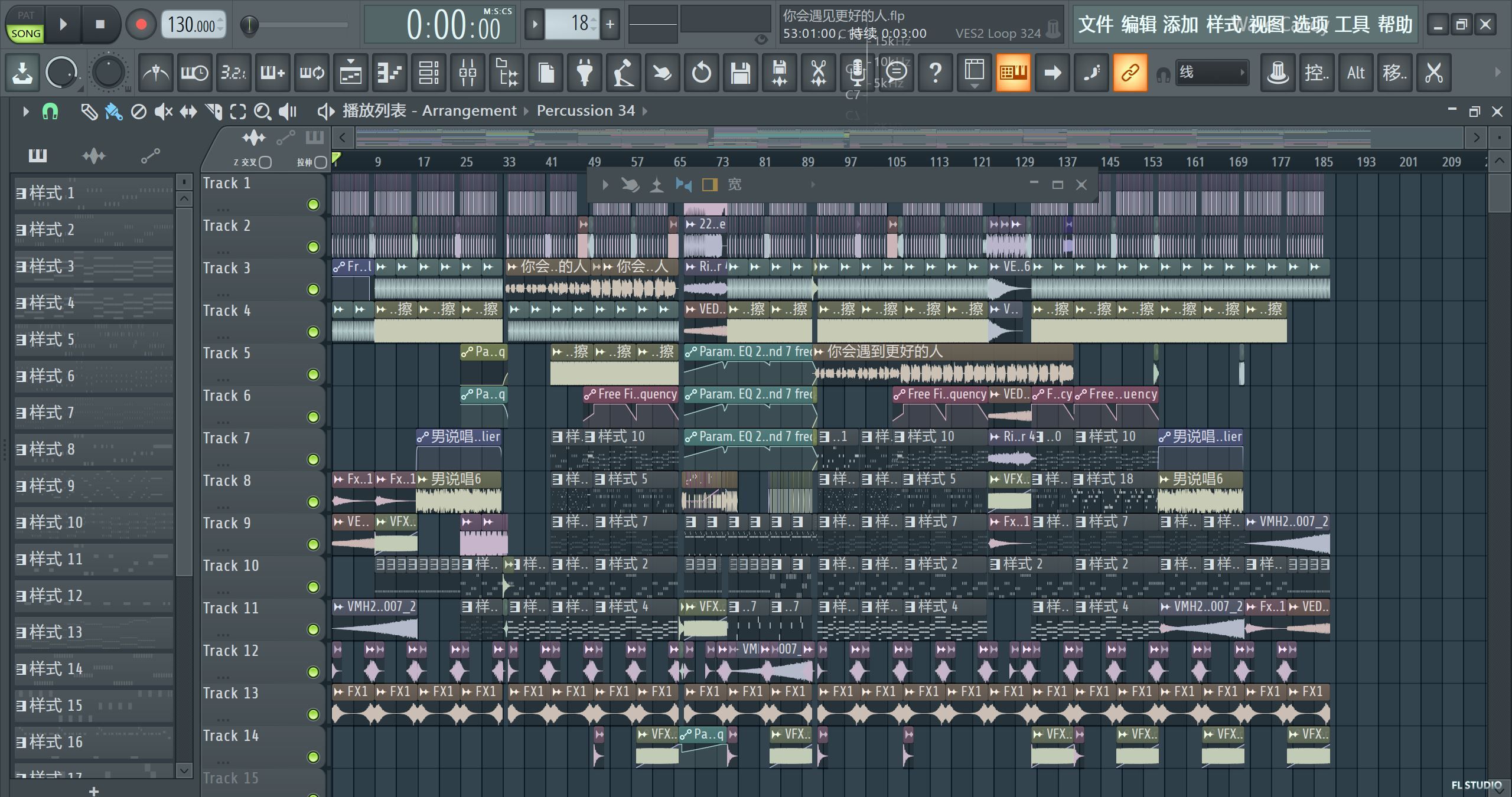Screen dimensions: 1512x797
Task: Open the Playlist view icon
Action: (x=351, y=73)
